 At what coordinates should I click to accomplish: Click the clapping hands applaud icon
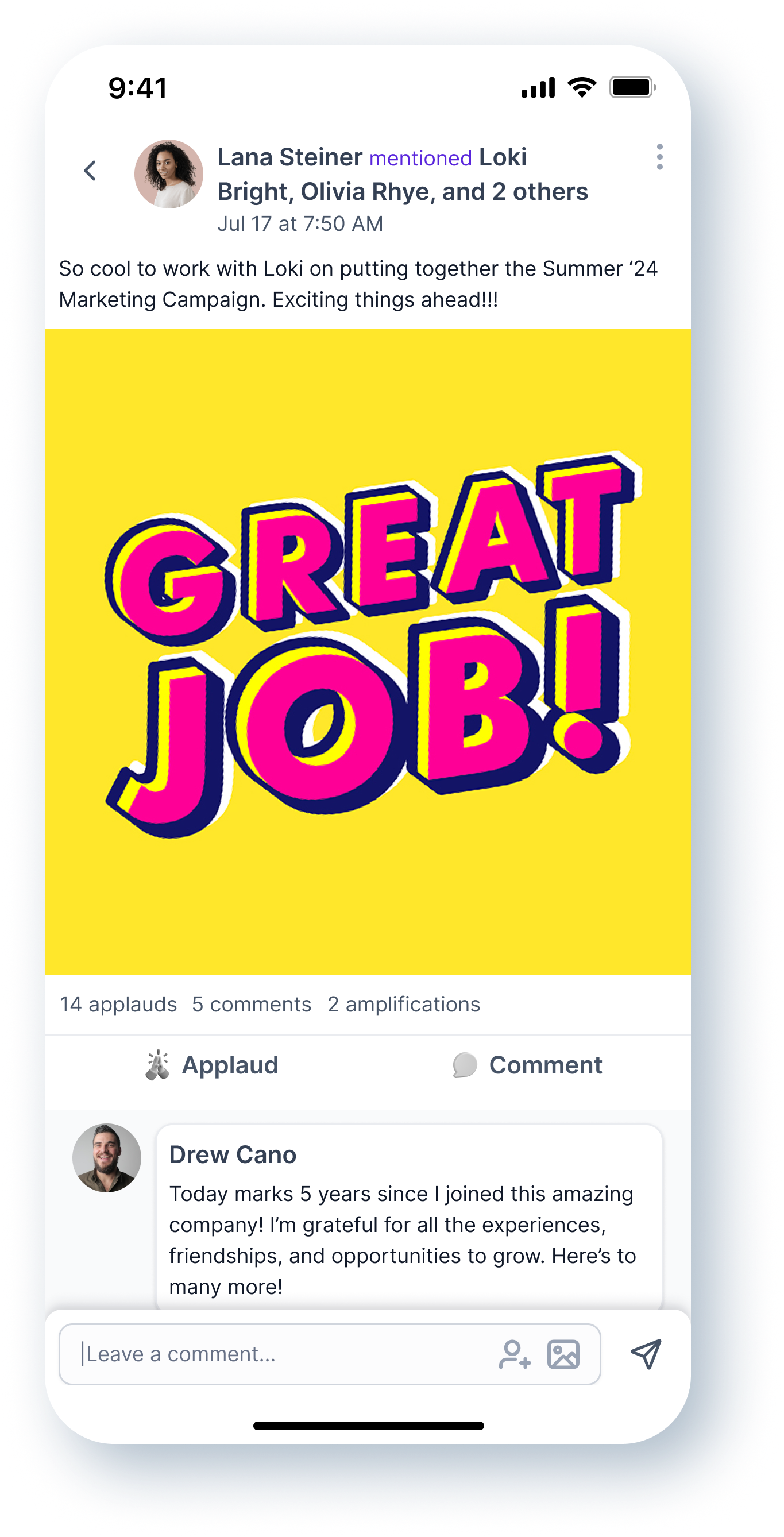[x=157, y=1065]
